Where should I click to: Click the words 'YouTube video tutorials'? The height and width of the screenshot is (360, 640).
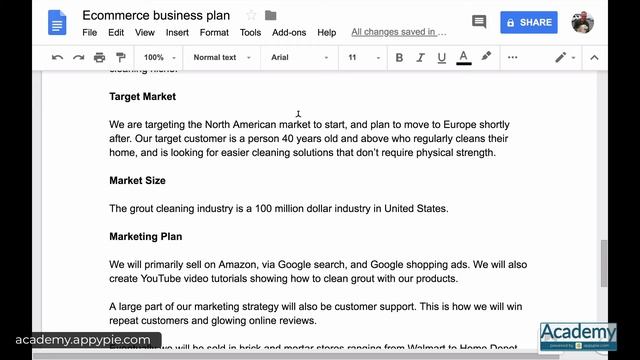pyautogui.click(x=194, y=279)
